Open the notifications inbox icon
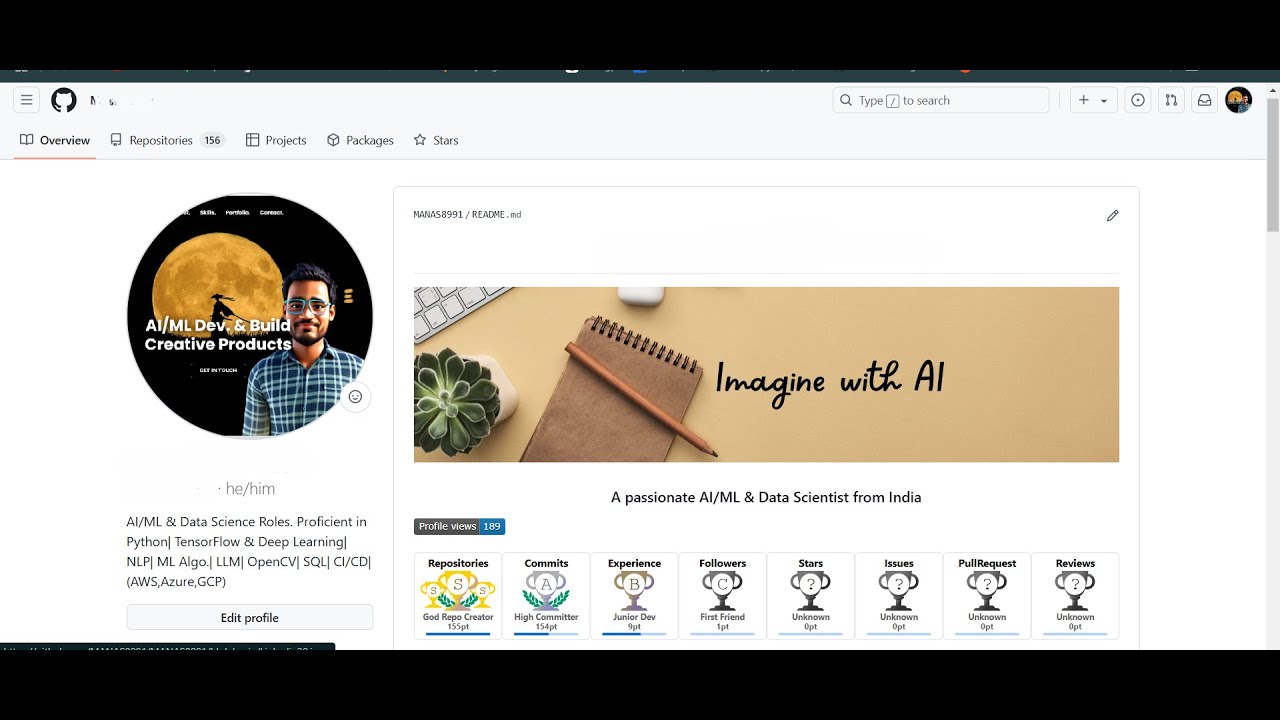 1205,100
